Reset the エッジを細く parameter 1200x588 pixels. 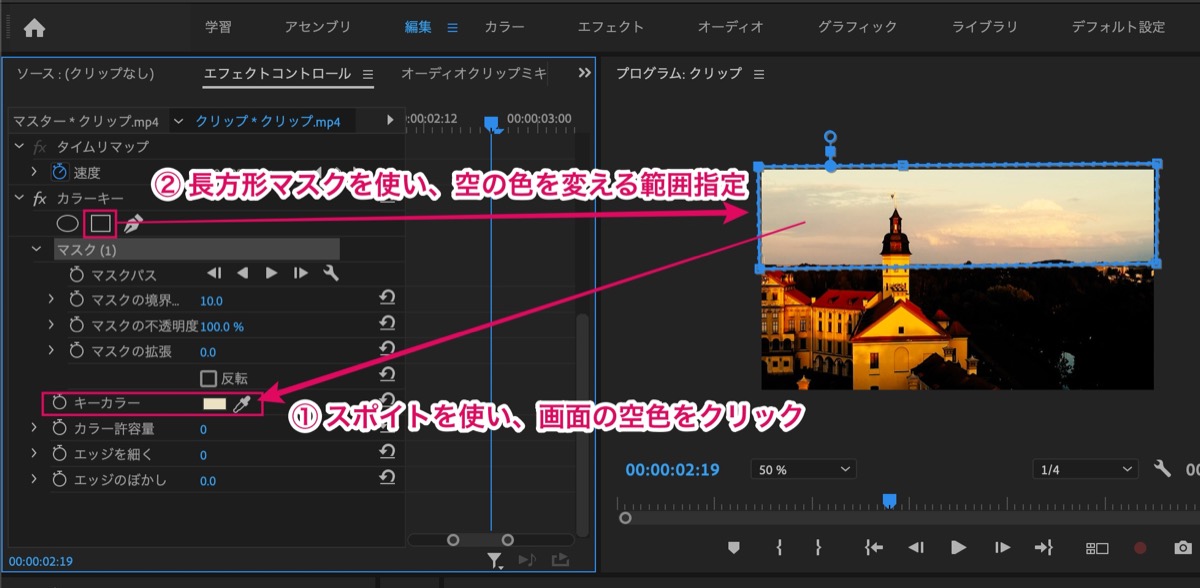[386, 454]
